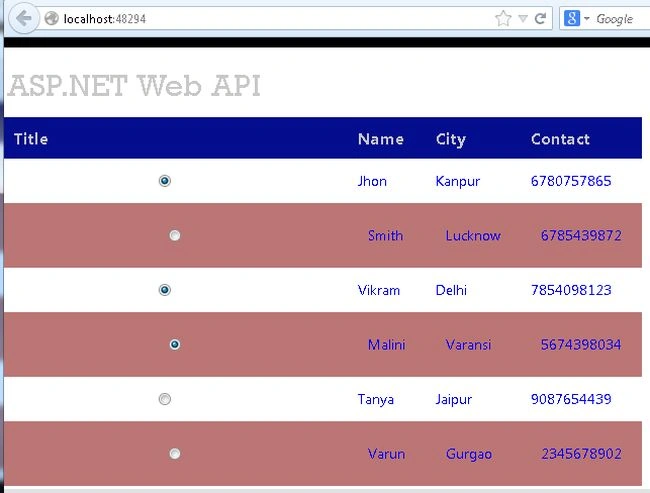Click the ASP.NET Web API heading
The image size is (650, 493).
(x=134, y=86)
